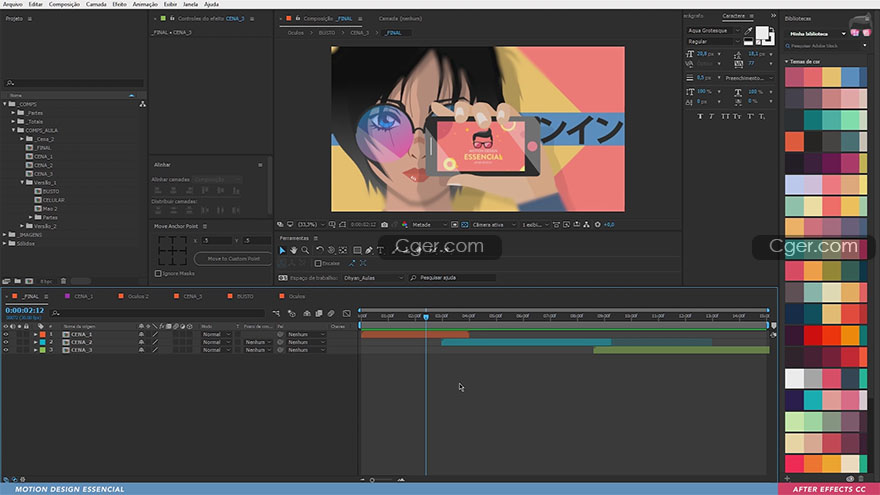Open the Composição menu
The height and width of the screenshot is (495, 880).
(64, 4)
